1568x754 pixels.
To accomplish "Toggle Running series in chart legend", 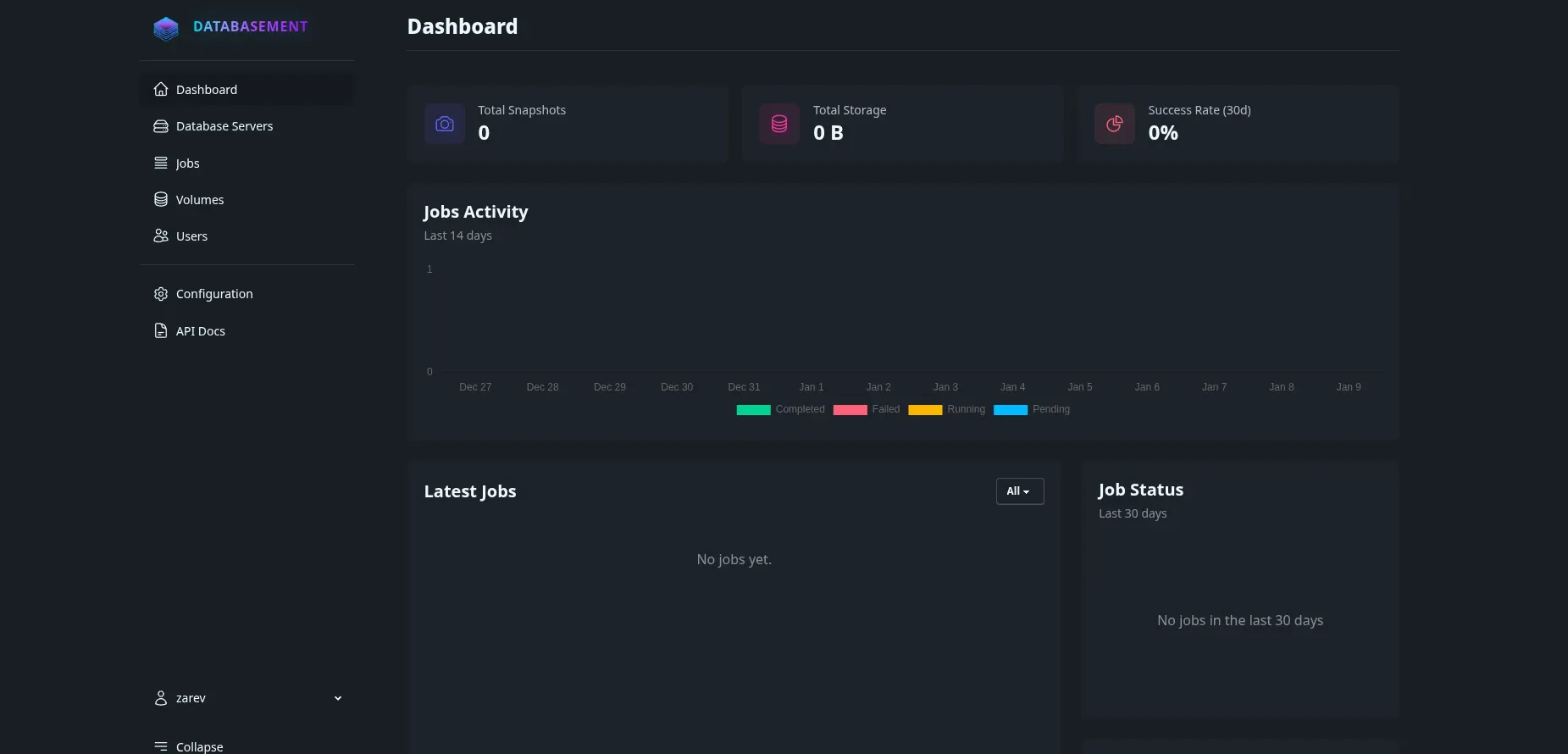I will coord(946,410).
